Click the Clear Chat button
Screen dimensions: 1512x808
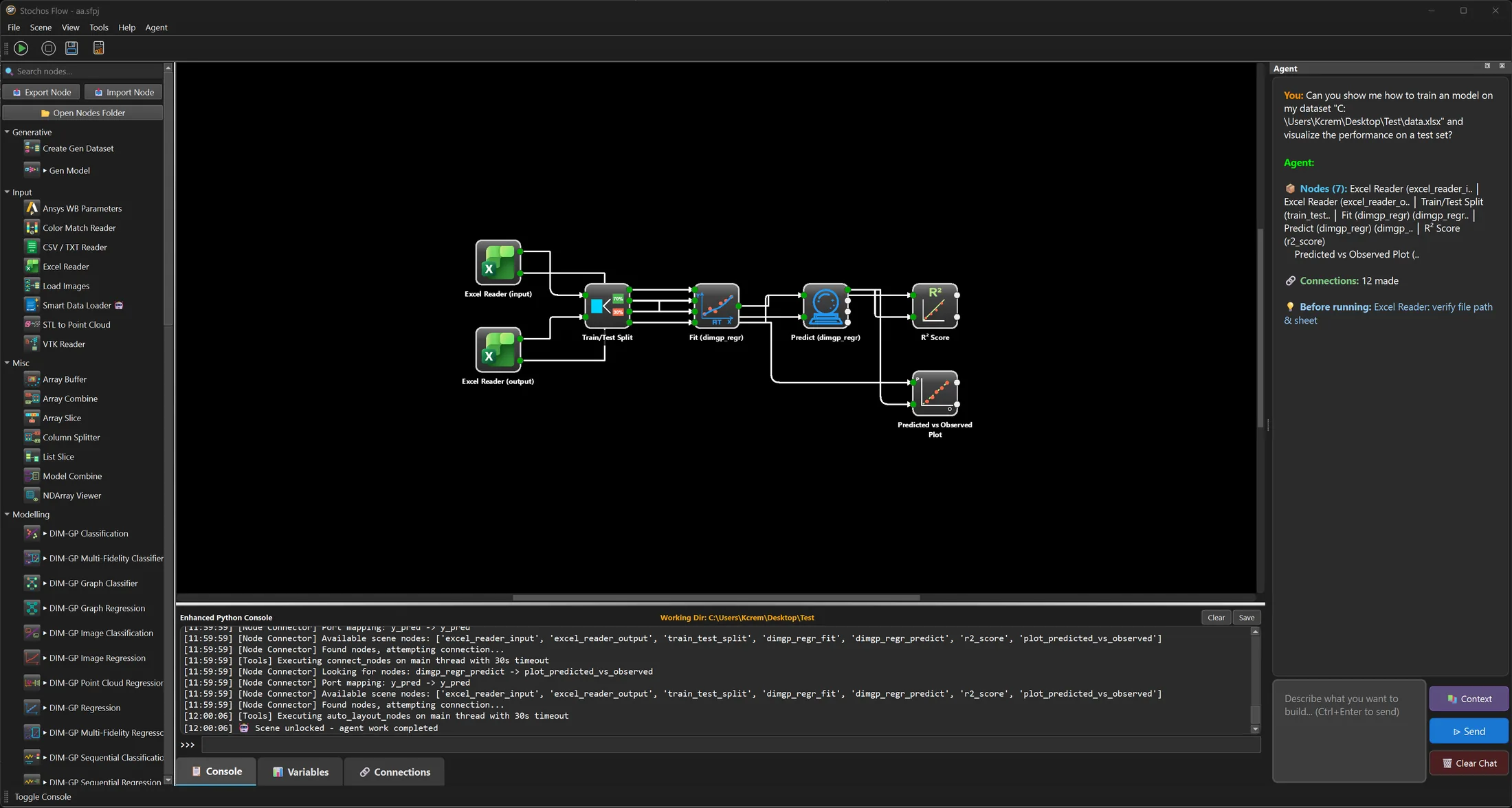1469,763
